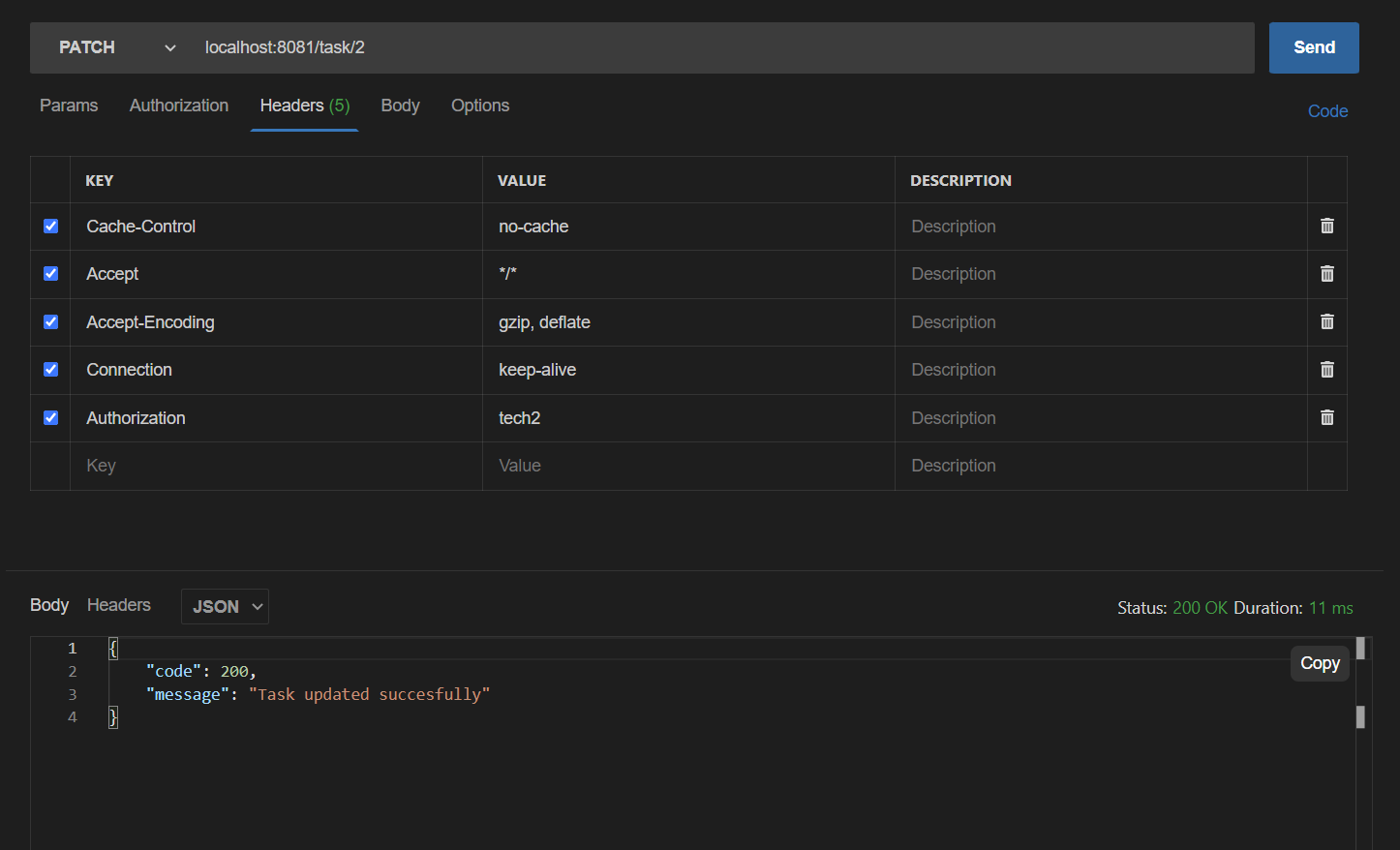Uncheck the Cache-Control header checkbox
The image size is (1400, 850).
tap(50, 226)
